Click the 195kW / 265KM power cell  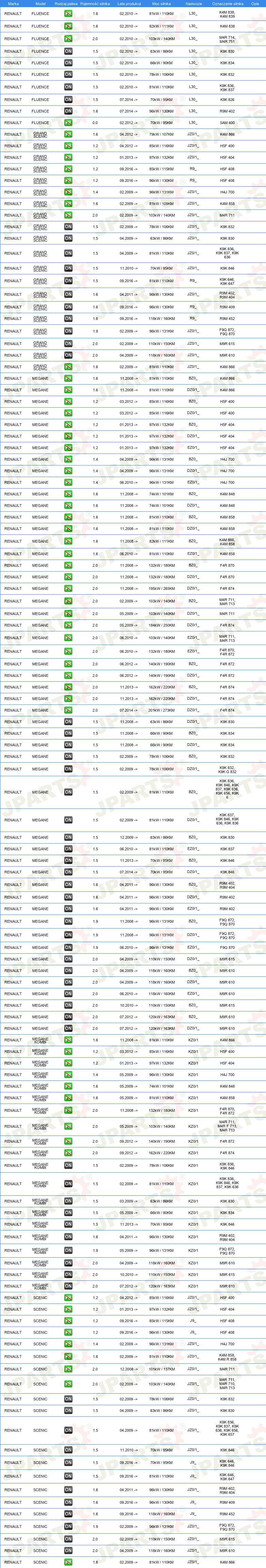[x=161, y=589]
